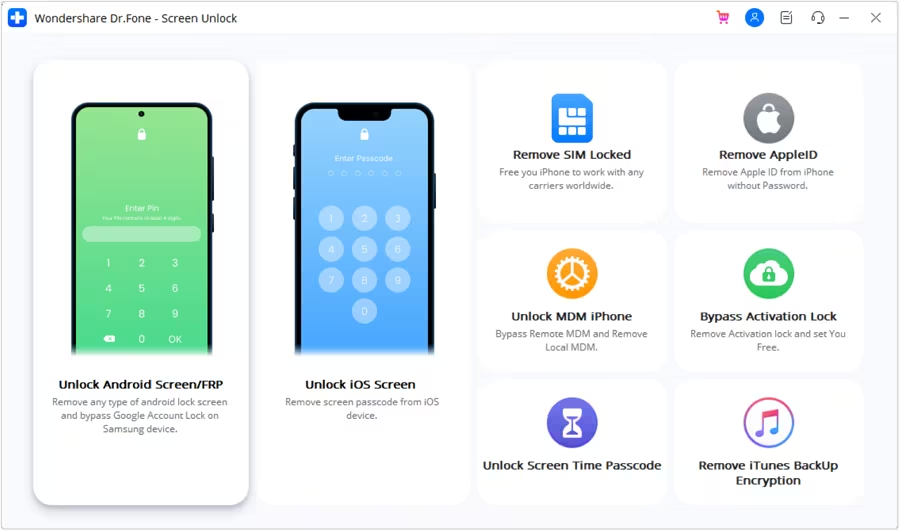This screenshot has width=900, height=531.
Task: Click the headset support icon
Action: coord(818,18)
